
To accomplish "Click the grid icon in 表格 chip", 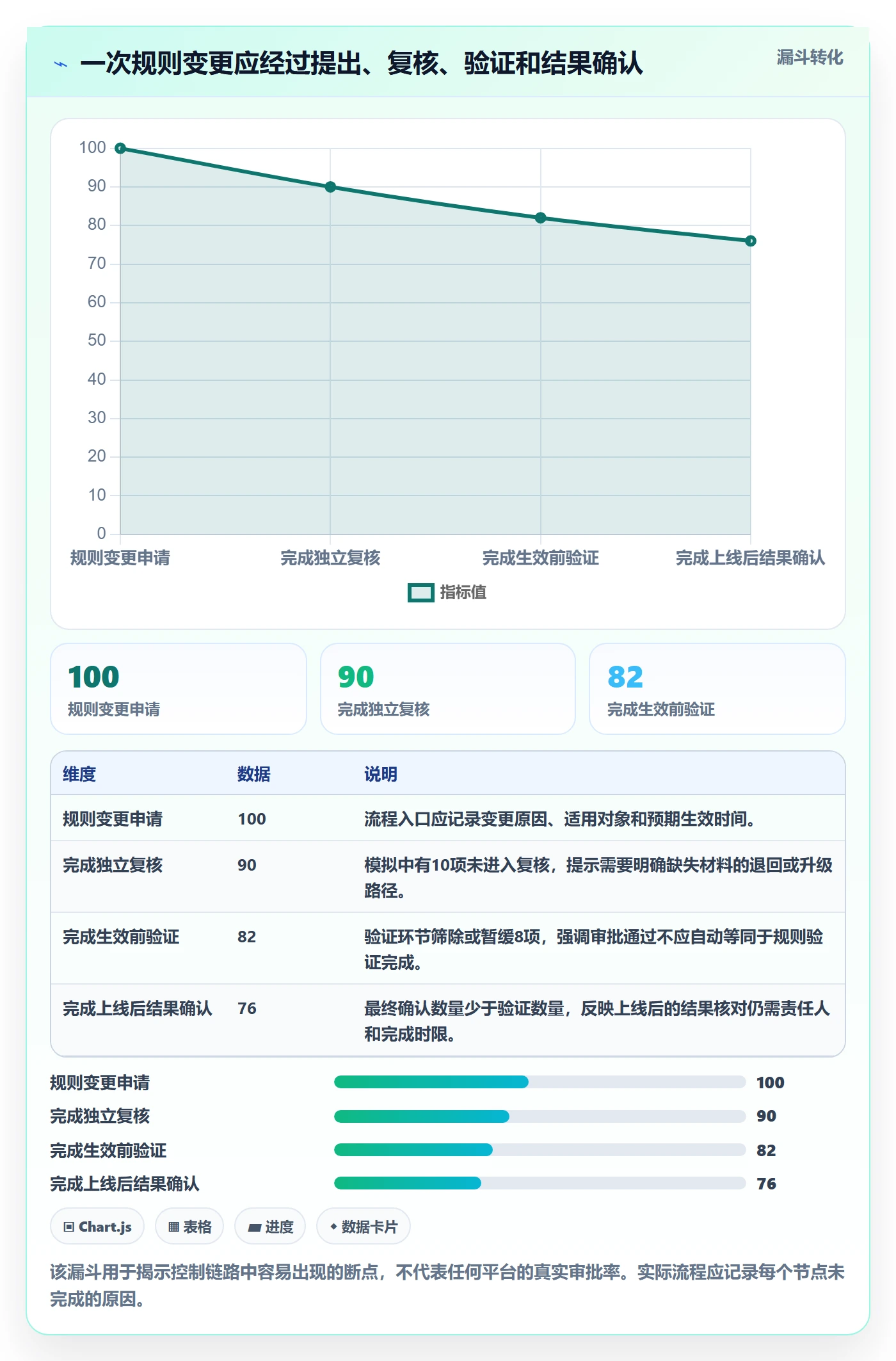I will 173,1227.
